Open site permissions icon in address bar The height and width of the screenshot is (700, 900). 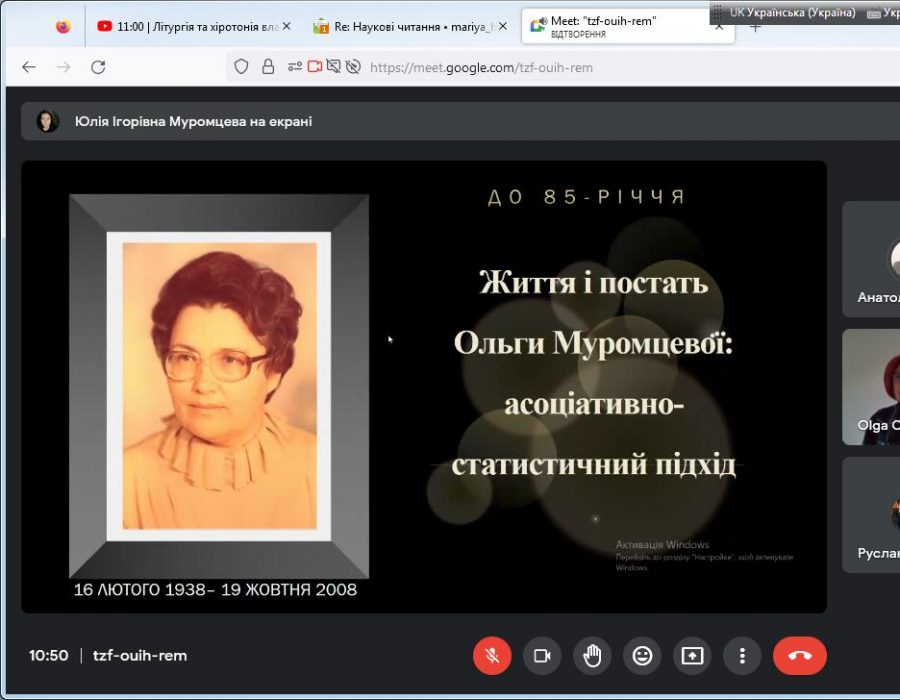294,67
